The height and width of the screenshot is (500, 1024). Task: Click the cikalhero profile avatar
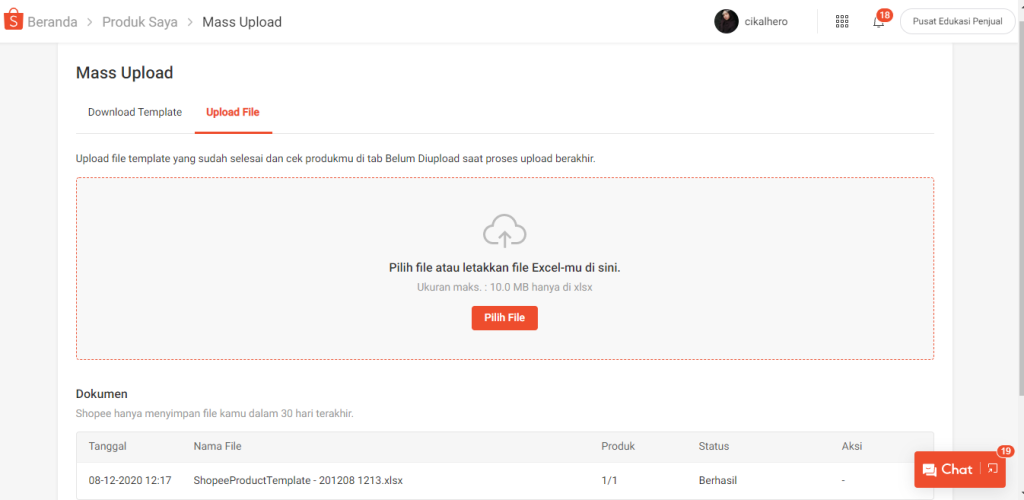click(x=726, y=22)
